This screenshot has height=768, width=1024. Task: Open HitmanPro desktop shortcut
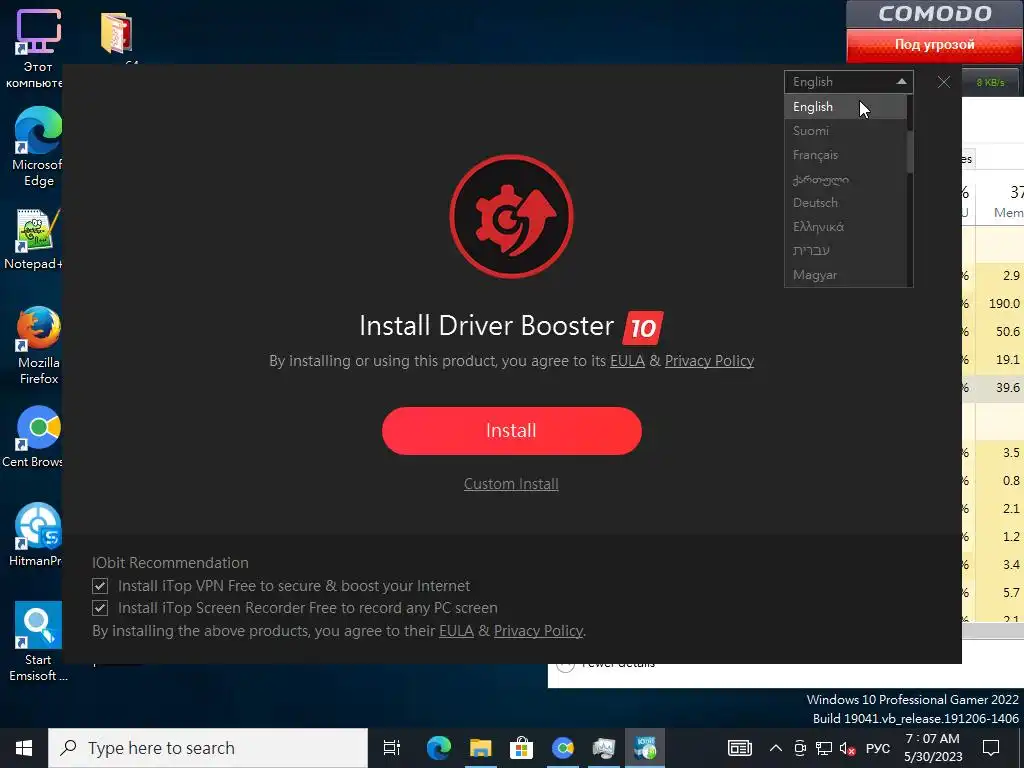pyautogui.click(x=36, y=535)
